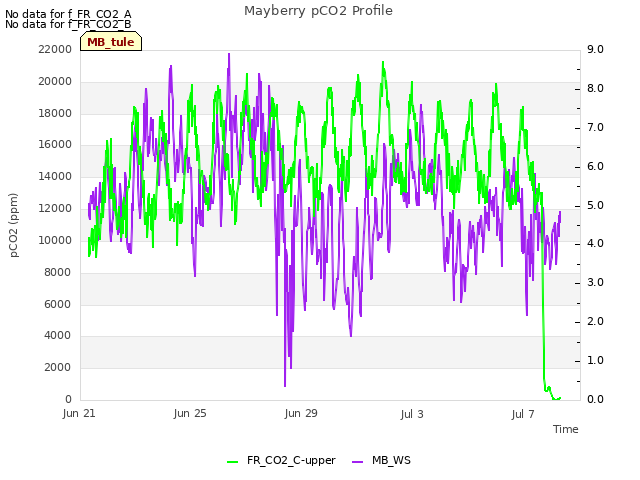640x480 pixels.
Task: Select the Mayberry pCO2 Profile title
Action: (x=318, y=11)
